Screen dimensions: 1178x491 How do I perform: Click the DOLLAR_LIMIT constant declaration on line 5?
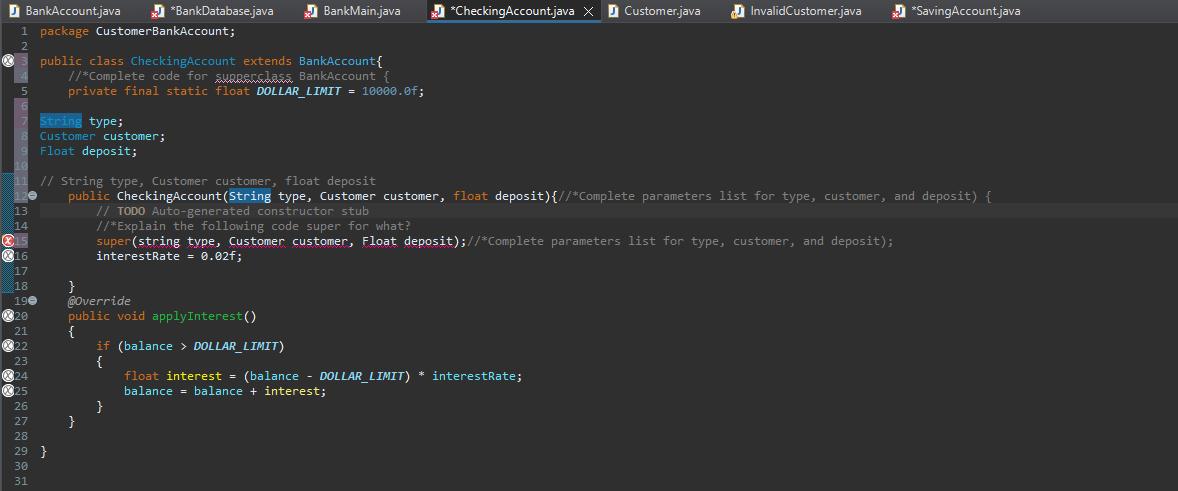pos(298,91)
